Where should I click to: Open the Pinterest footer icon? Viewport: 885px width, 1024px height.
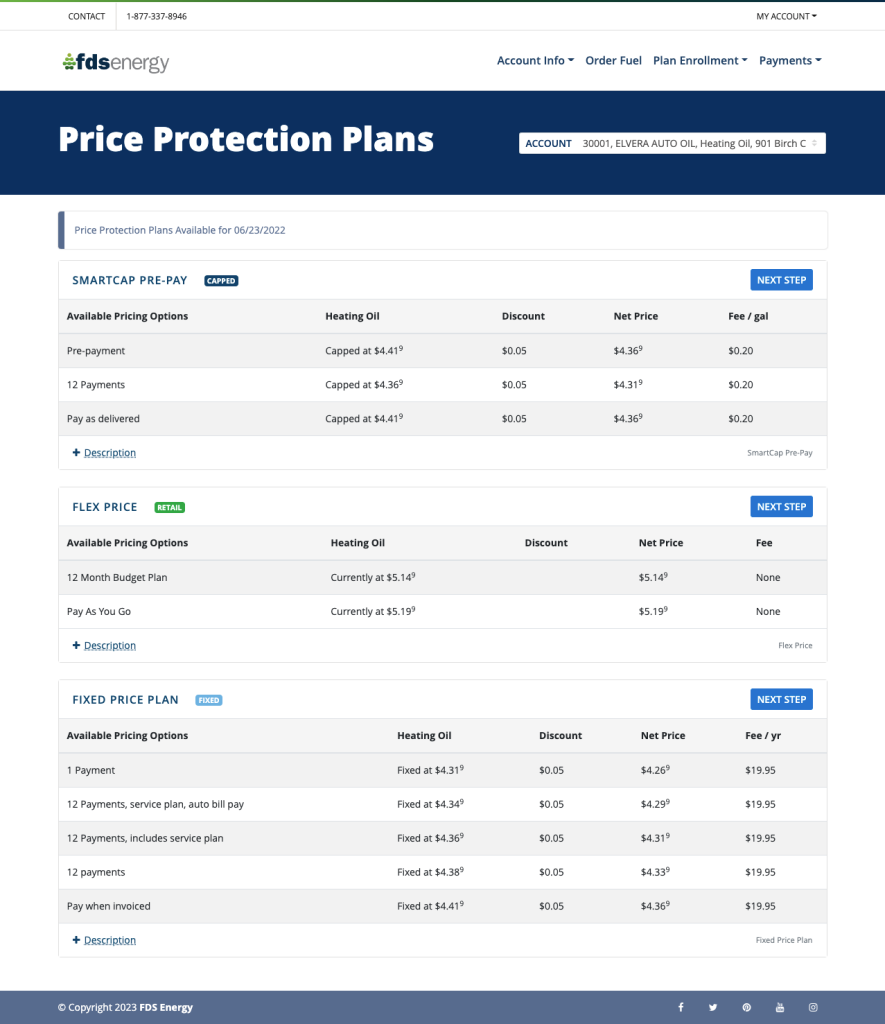[x=746, y=1007]
